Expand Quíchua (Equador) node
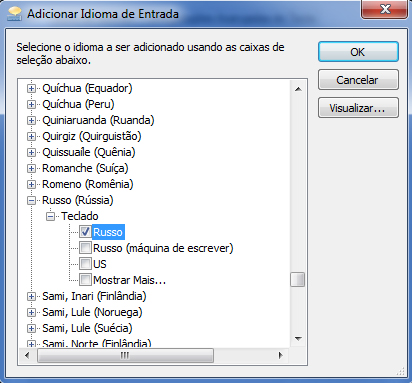Screen dimensions: 412x383 [x=31, y=88]
